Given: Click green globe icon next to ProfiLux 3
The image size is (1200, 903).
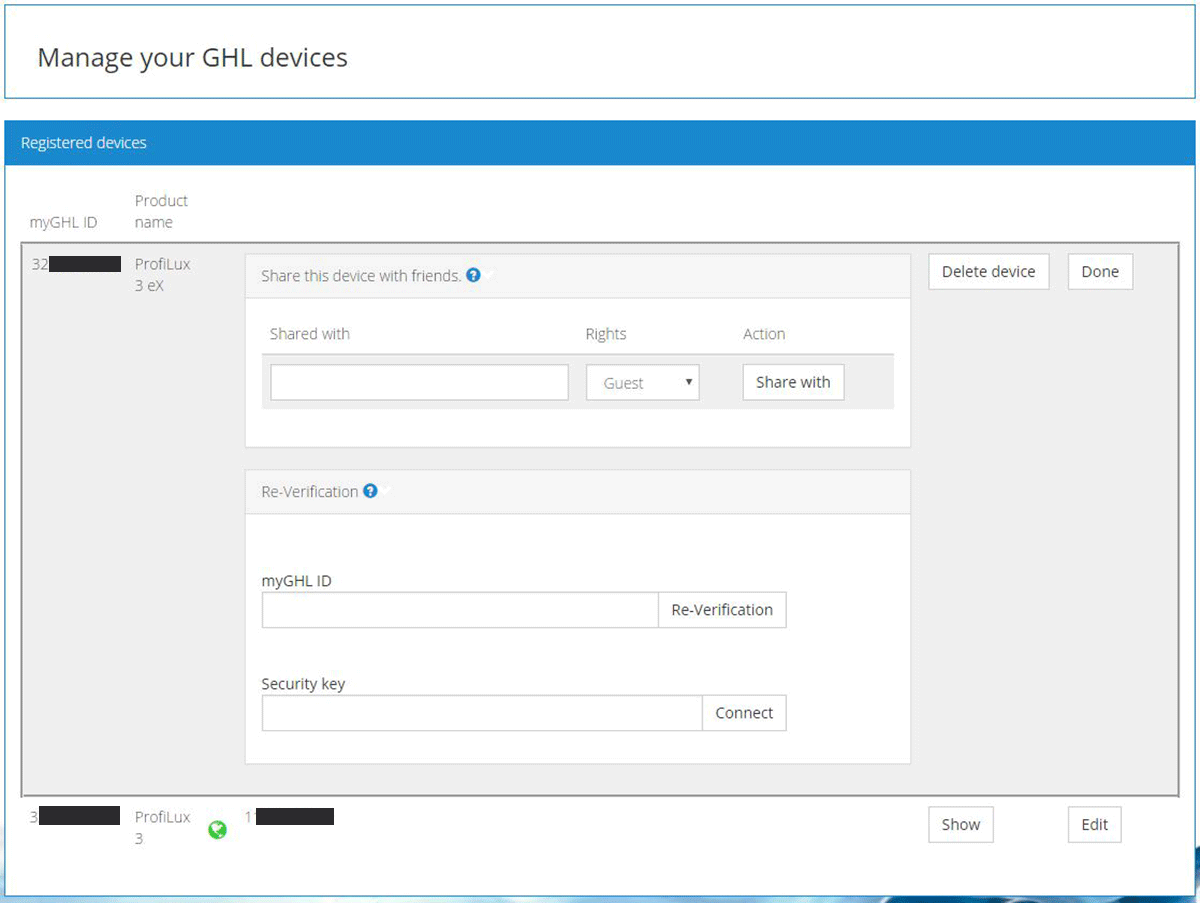Looking at the screenshot, I should click(x=217, y=829).
